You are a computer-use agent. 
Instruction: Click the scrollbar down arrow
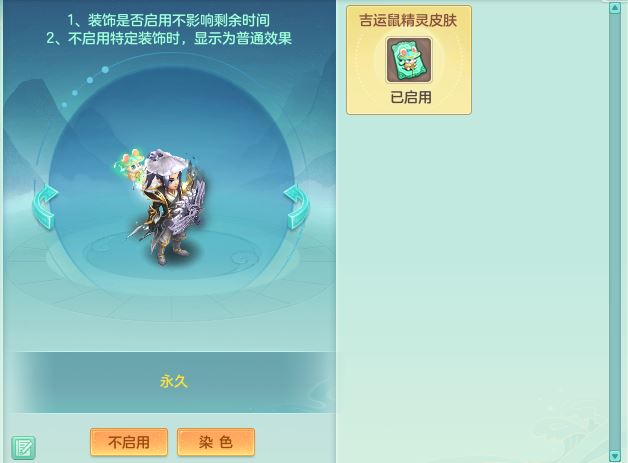[x=615, y=456]
